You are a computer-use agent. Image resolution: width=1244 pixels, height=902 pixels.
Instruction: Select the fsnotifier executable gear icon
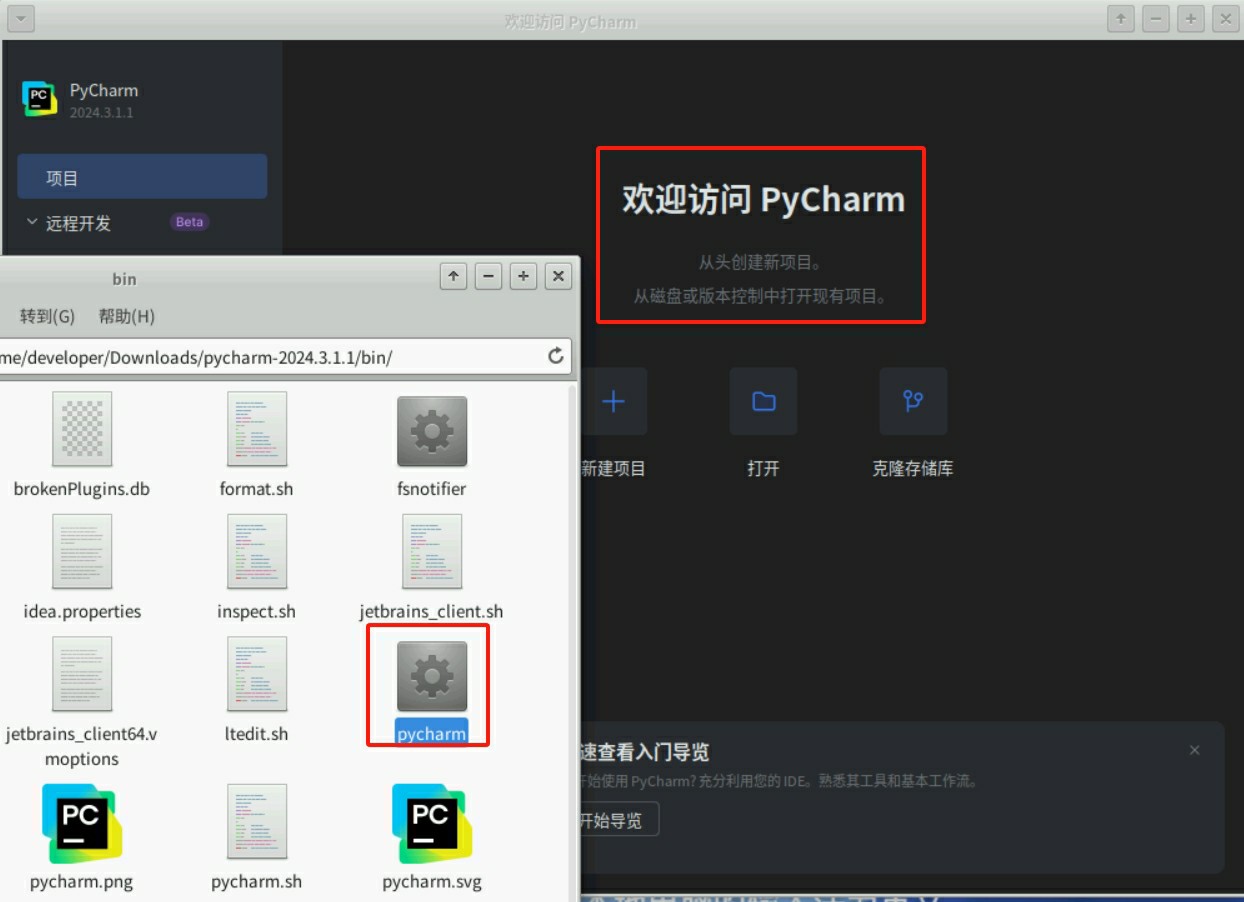point(432,431)
